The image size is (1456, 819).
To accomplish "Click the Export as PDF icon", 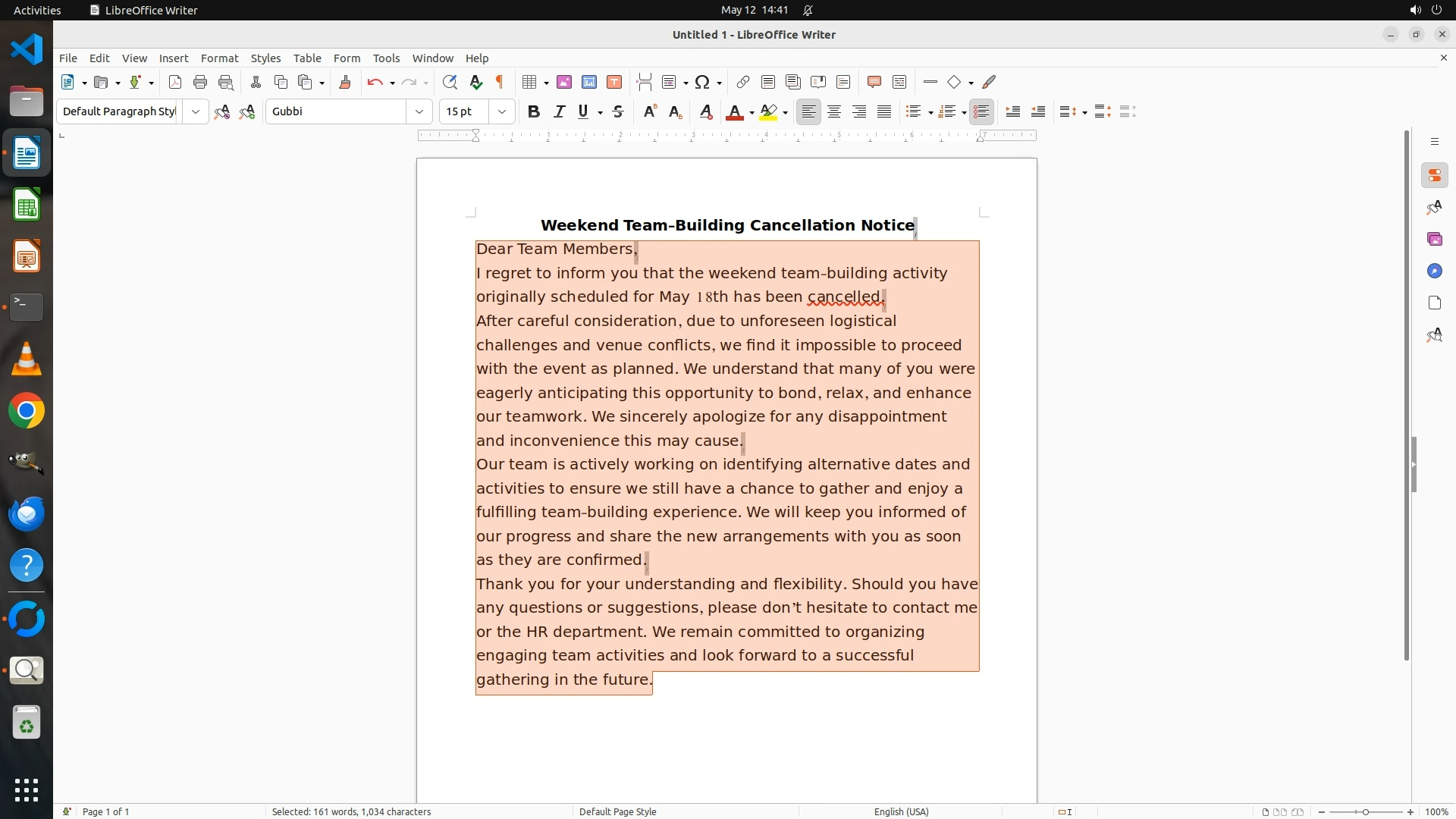I will 175,82.
